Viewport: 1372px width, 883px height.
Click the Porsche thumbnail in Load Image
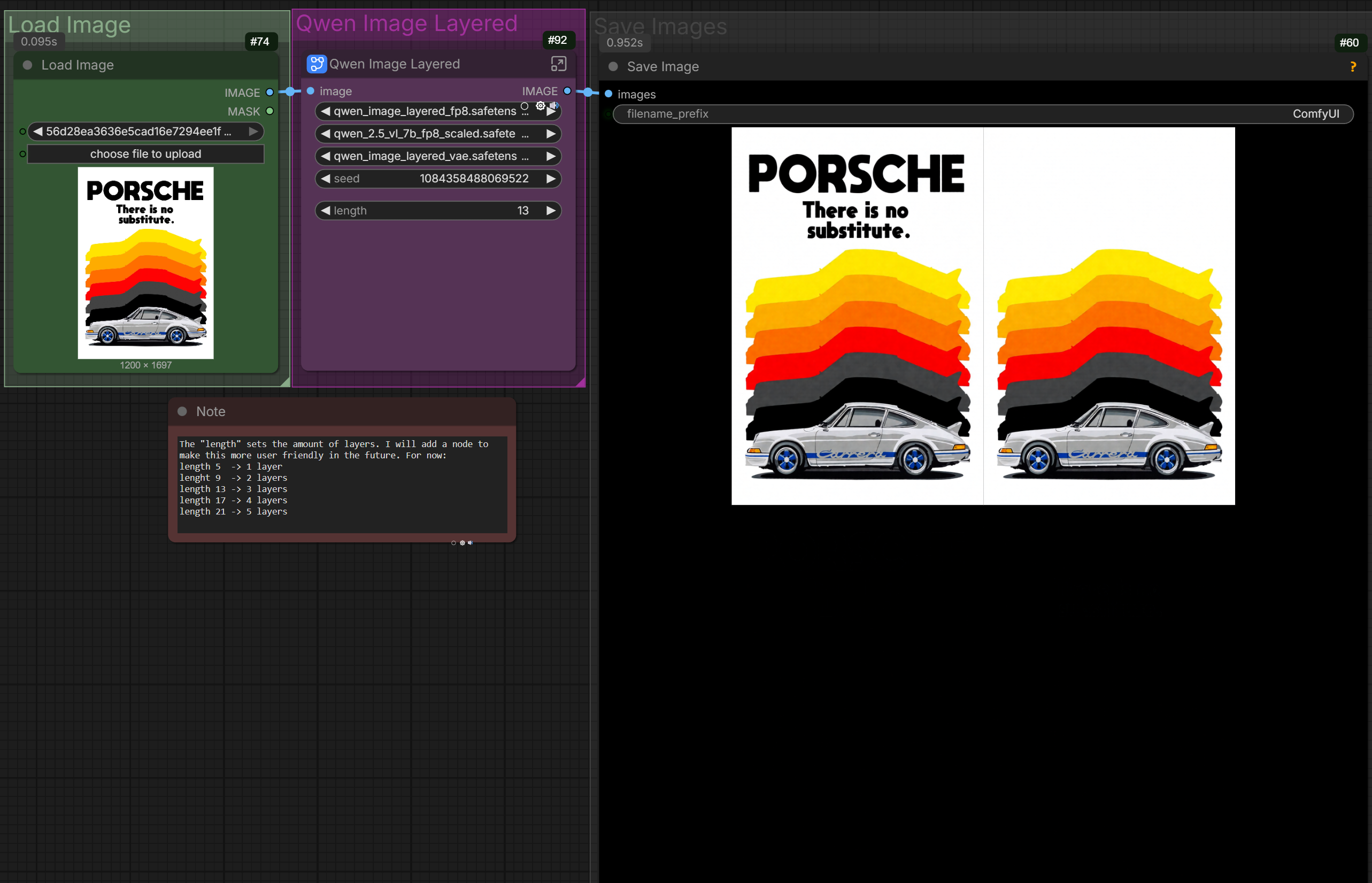tap(145, 263)
